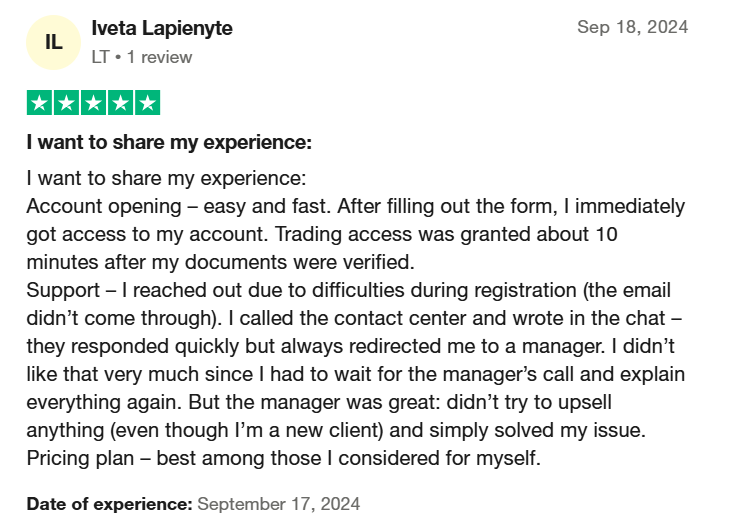Click the bold "Date of experience:" label
The image size is (729, 527).
tap(109, 503)
